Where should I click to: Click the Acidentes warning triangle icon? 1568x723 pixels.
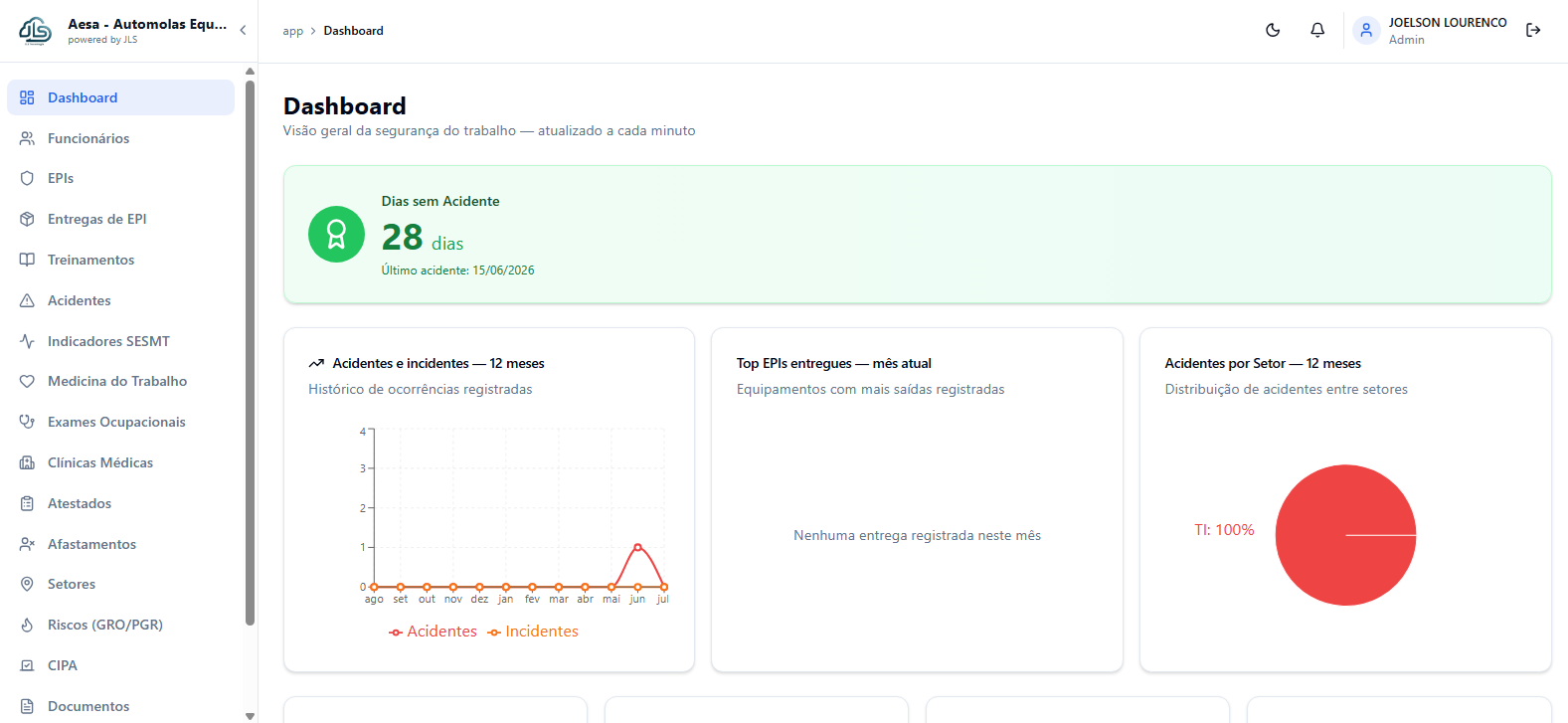27,300
